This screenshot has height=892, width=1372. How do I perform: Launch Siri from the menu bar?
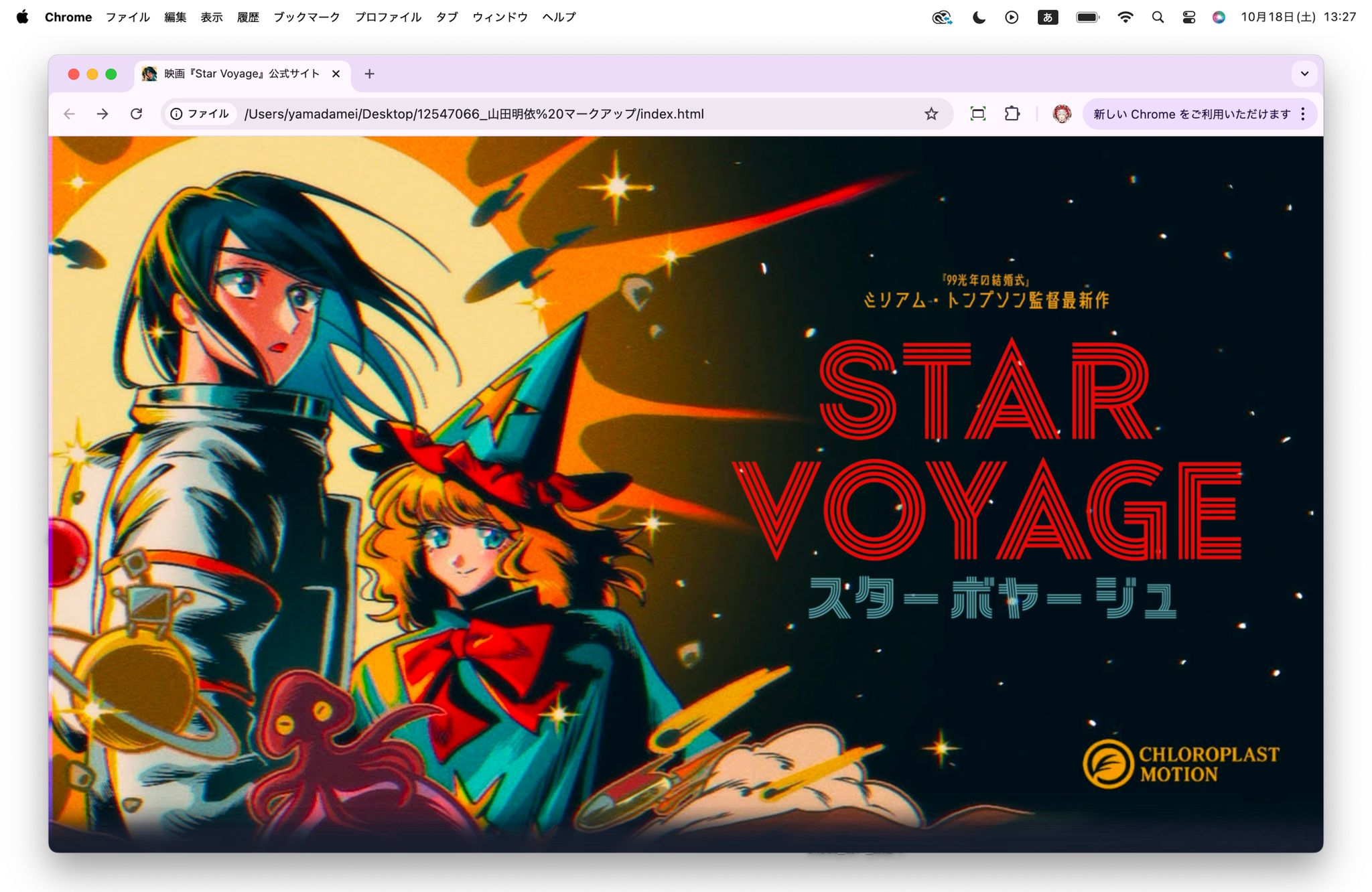(x=1219, y=17)
